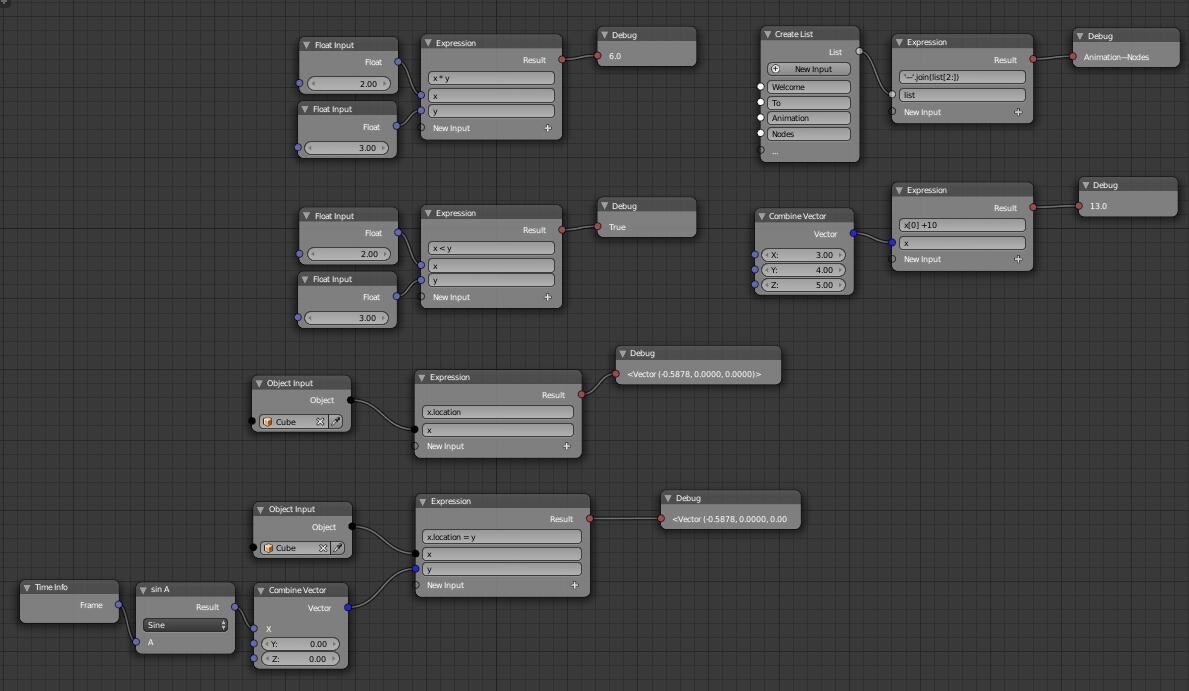Click the eyedropper in the Object Input feeding 'x.location = y'
Viewport: 1189px width, 691px height.
[x=337, y=548]
